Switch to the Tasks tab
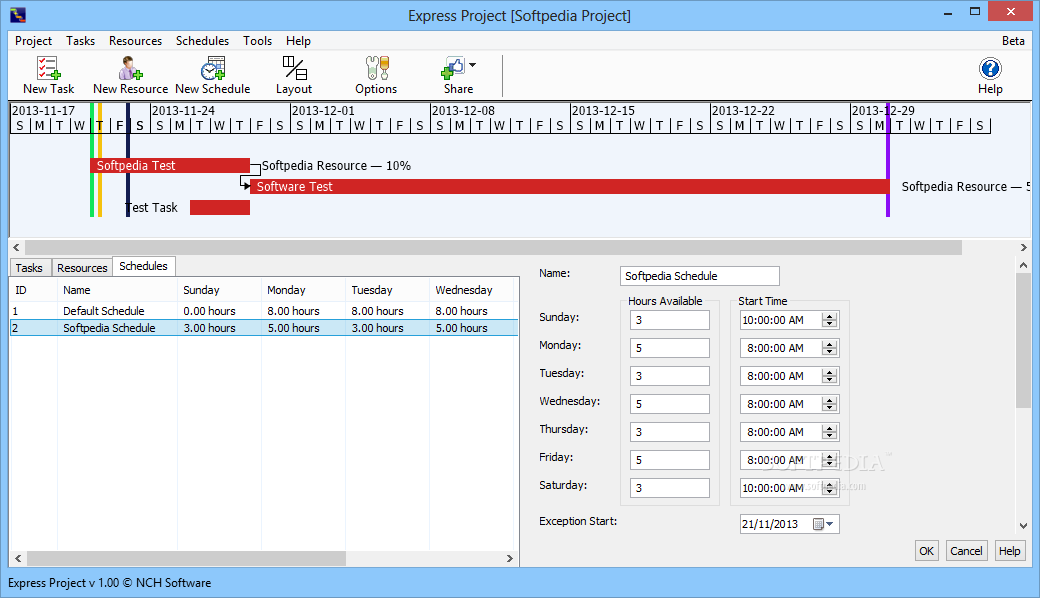The width and height of the screenshot is (1040, 598). [x=29, y=268]
